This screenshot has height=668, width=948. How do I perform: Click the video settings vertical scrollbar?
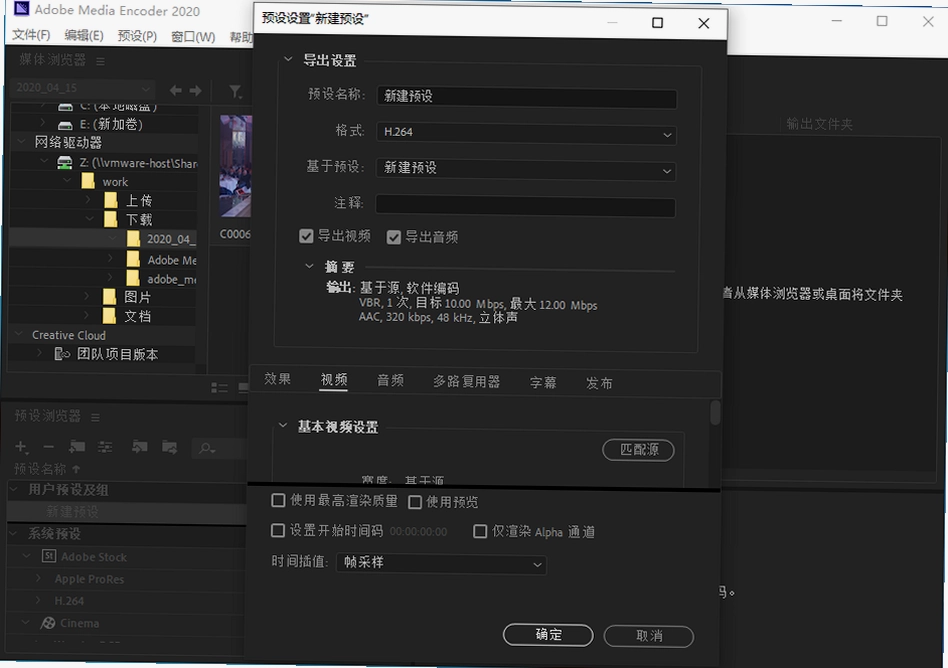[x=715, y=413]
